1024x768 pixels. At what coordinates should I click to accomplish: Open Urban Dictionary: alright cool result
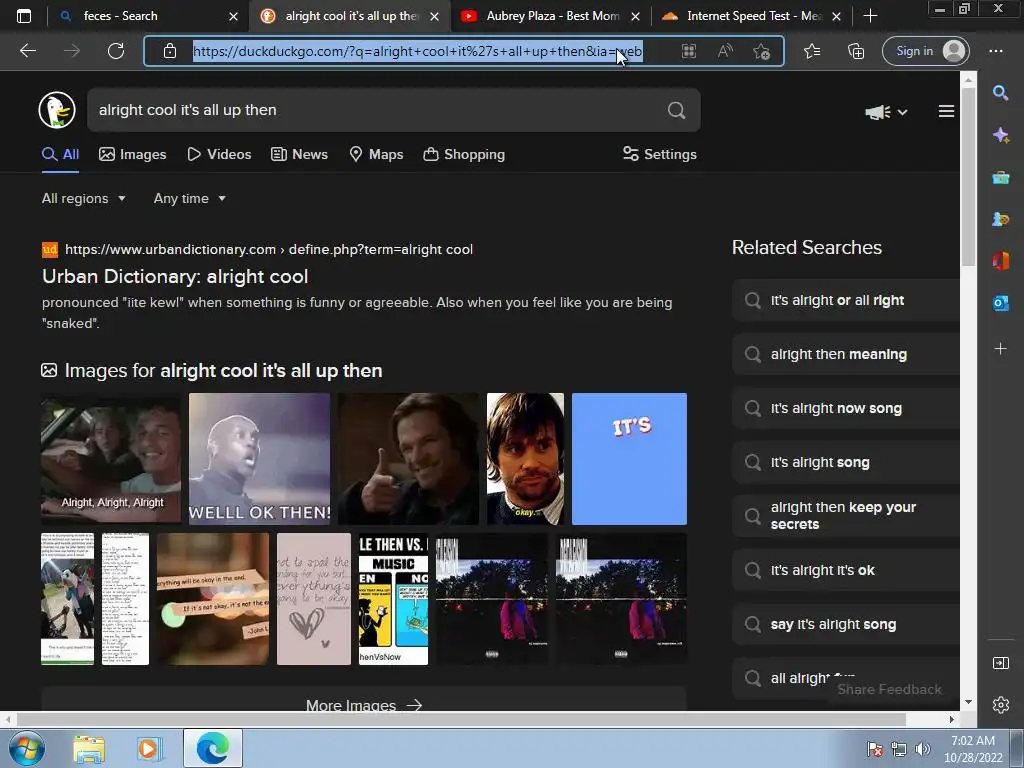click(x=175, y=277)
